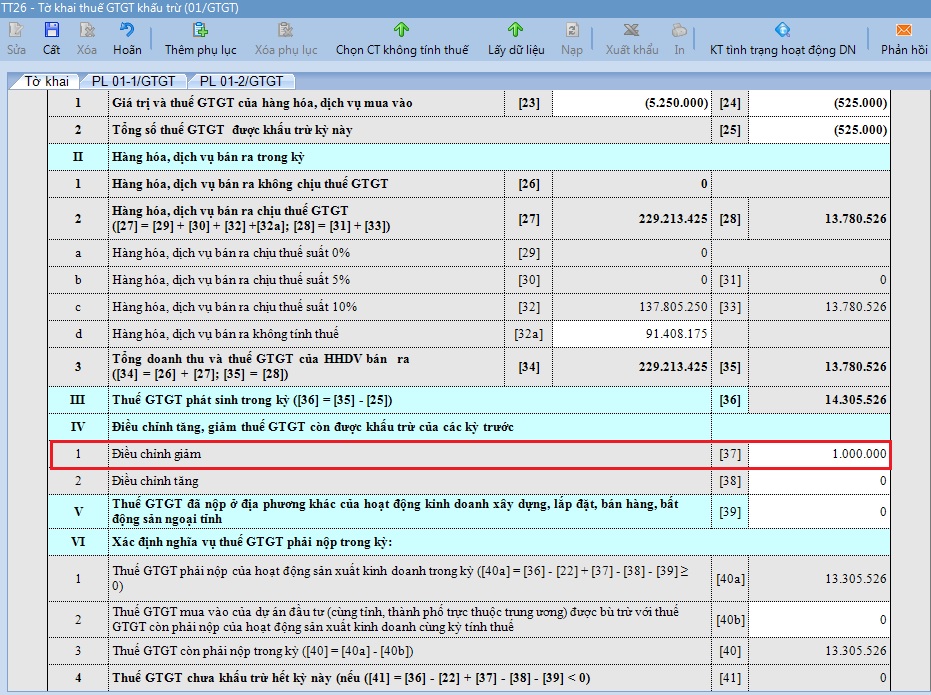Add an appendix via Thêm phụ lục
Image resolution: width=931 pixels, height=695 pixels.
point(200,30)
